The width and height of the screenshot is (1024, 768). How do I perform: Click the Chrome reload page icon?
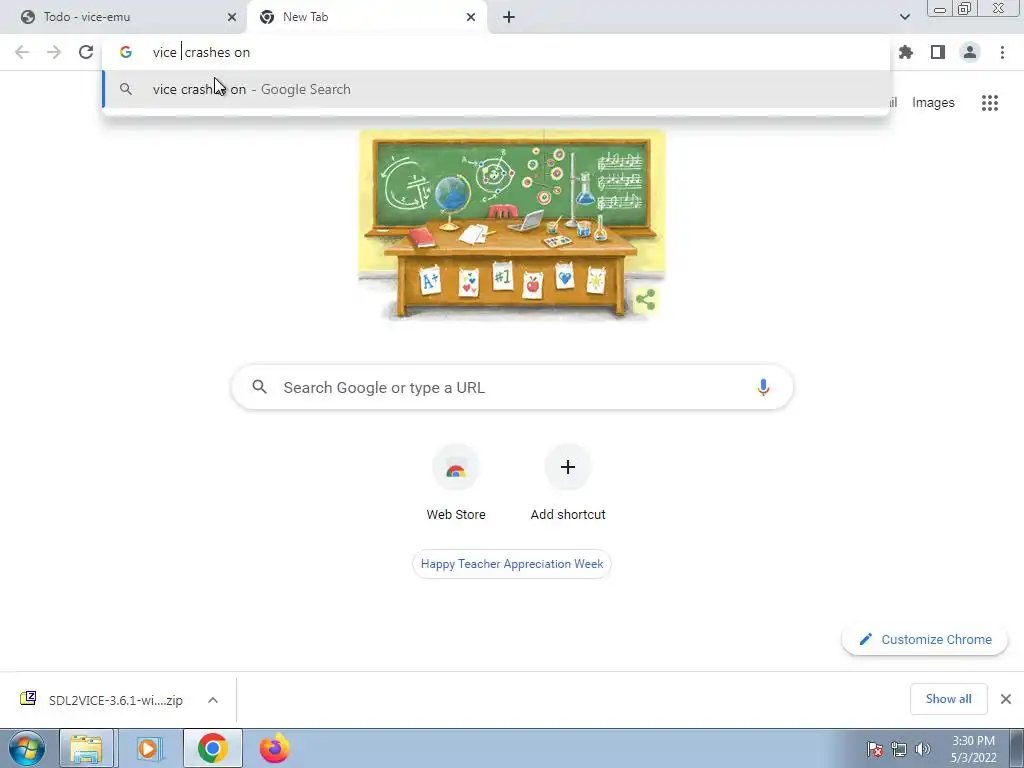pos(86,52)
